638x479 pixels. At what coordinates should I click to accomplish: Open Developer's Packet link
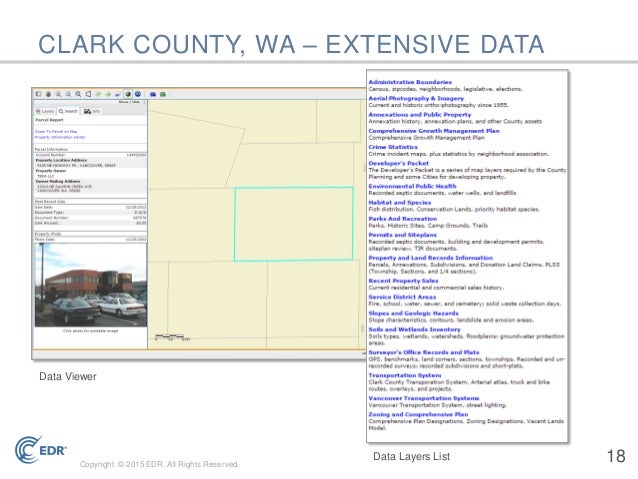399,163
